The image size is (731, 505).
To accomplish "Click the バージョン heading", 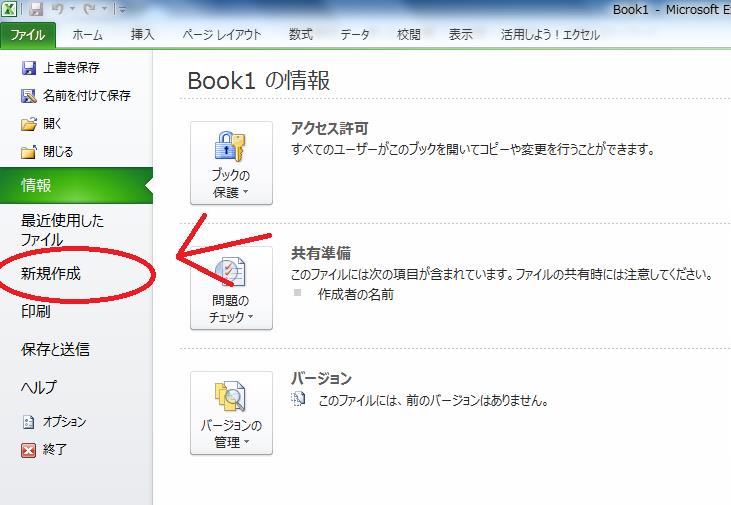I will pyautogui.click(x=321, y=378).
